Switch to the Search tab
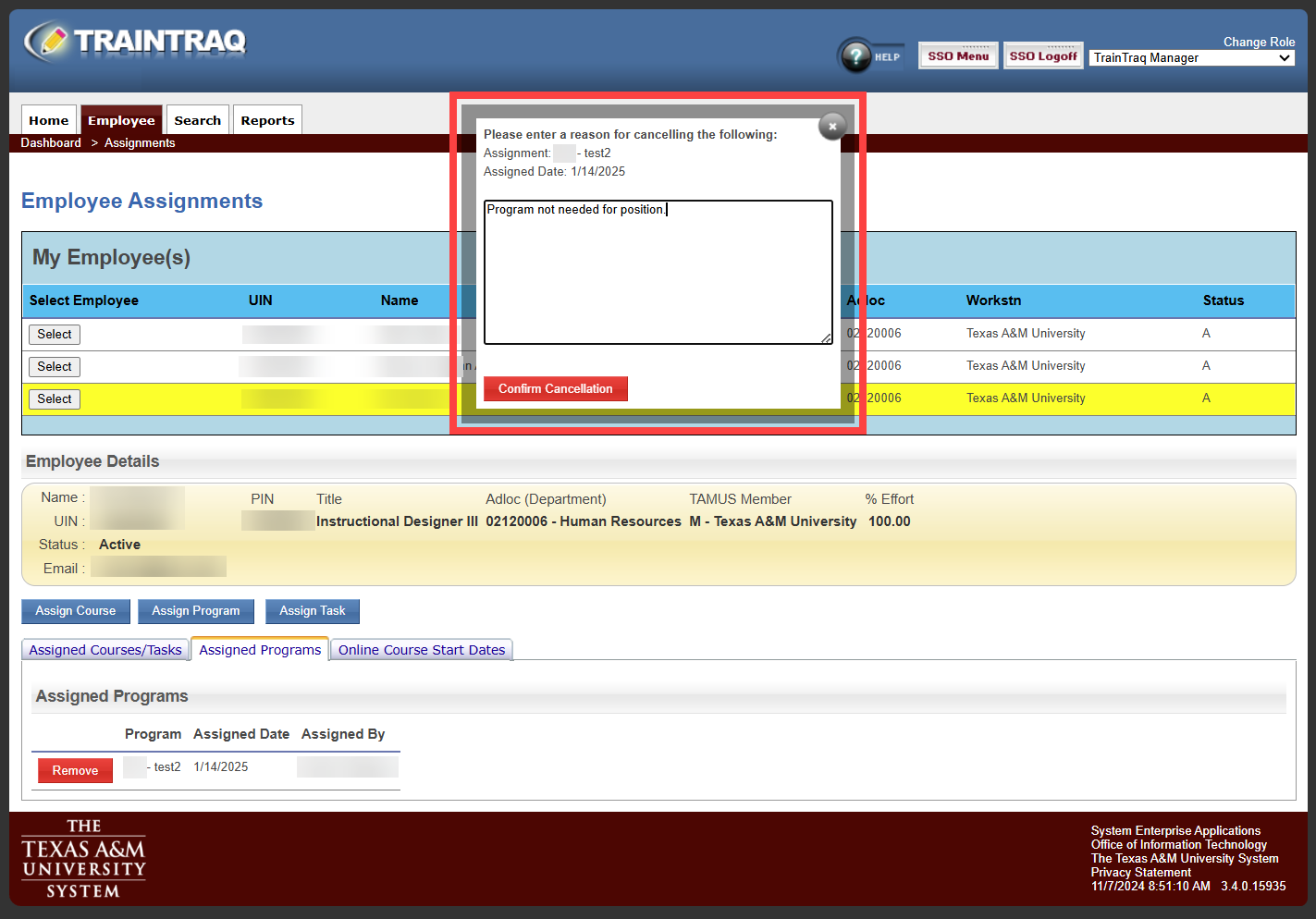1316x919 pixels. coord(197,120)
